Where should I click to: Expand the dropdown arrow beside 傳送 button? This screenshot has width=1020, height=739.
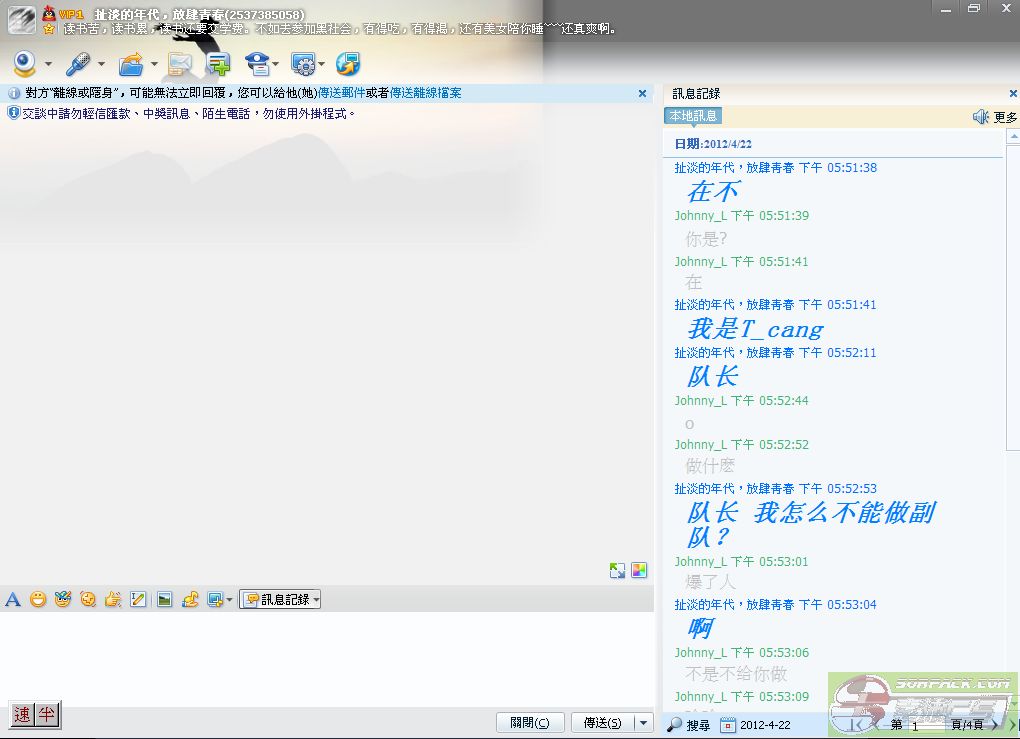click(x=643, y=723)
